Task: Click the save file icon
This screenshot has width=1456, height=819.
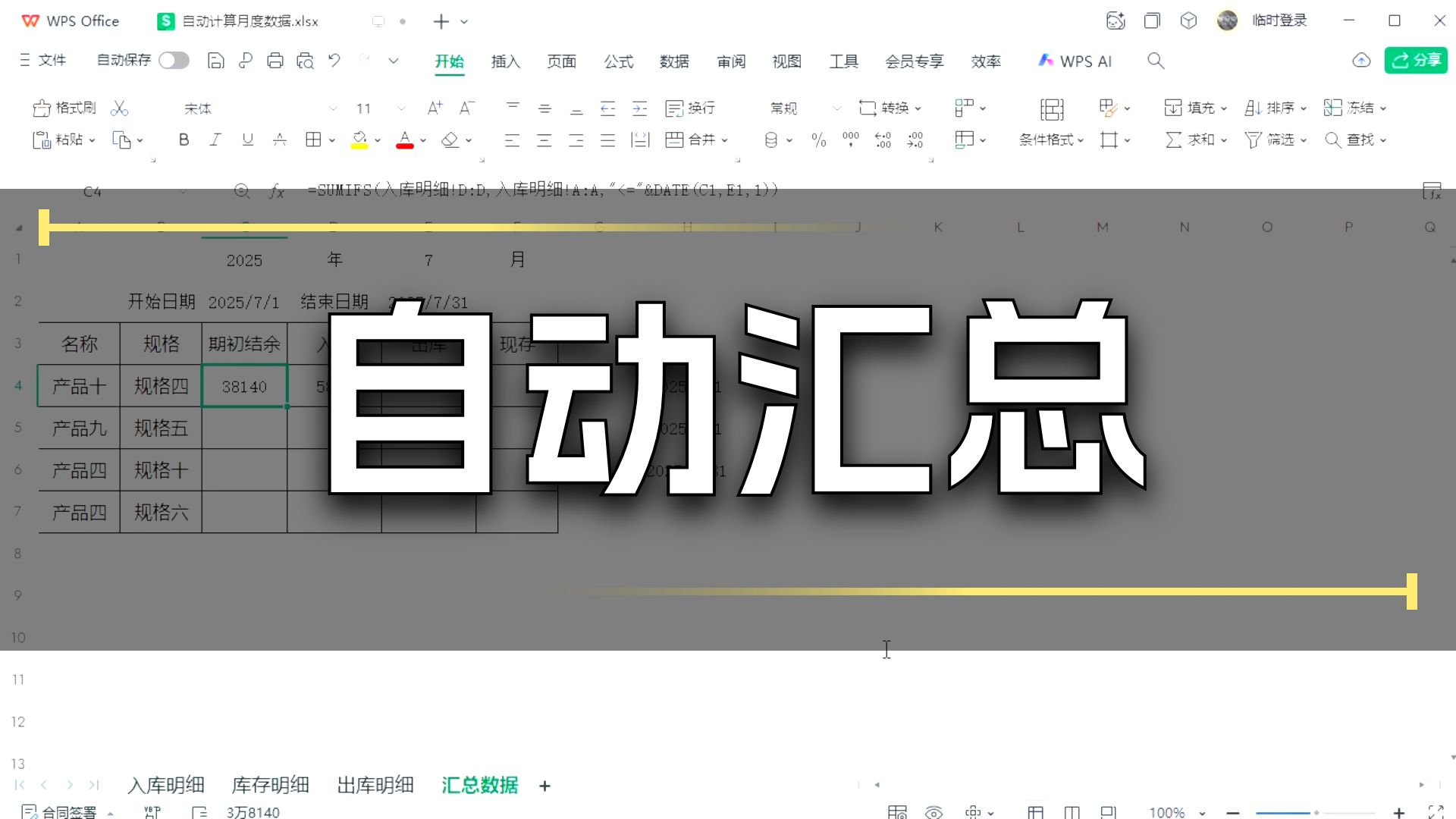Action: (x=215, y=61)
